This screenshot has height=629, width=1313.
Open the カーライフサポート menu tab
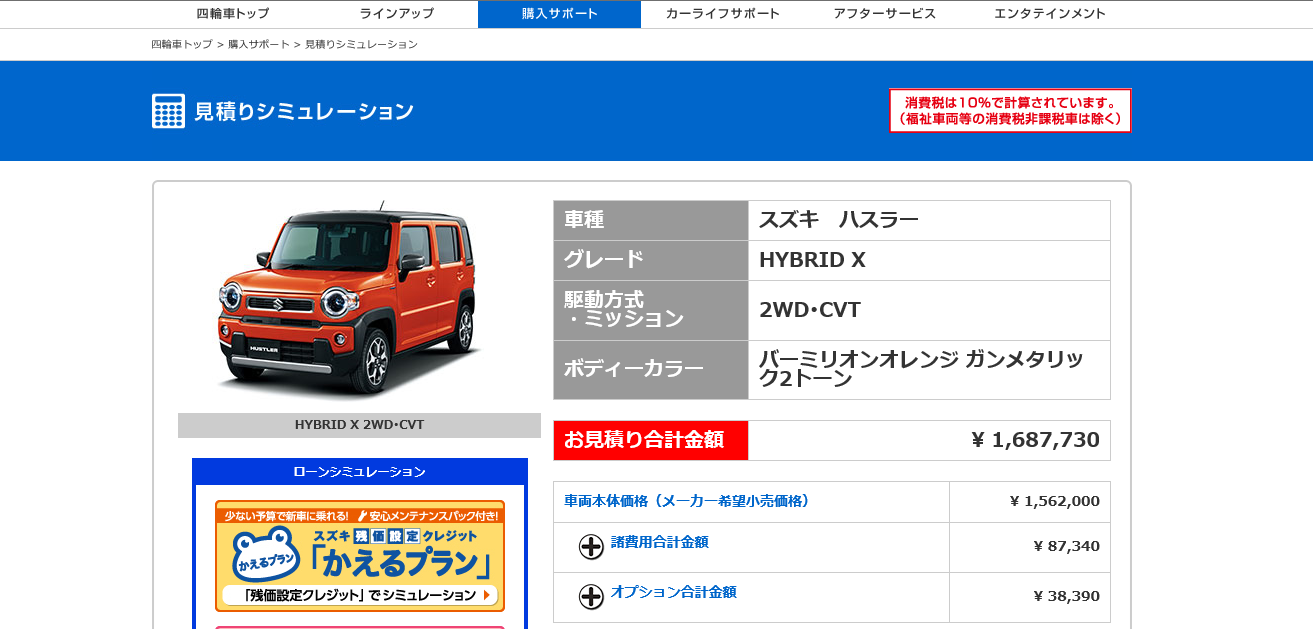(x=723, y=14)
